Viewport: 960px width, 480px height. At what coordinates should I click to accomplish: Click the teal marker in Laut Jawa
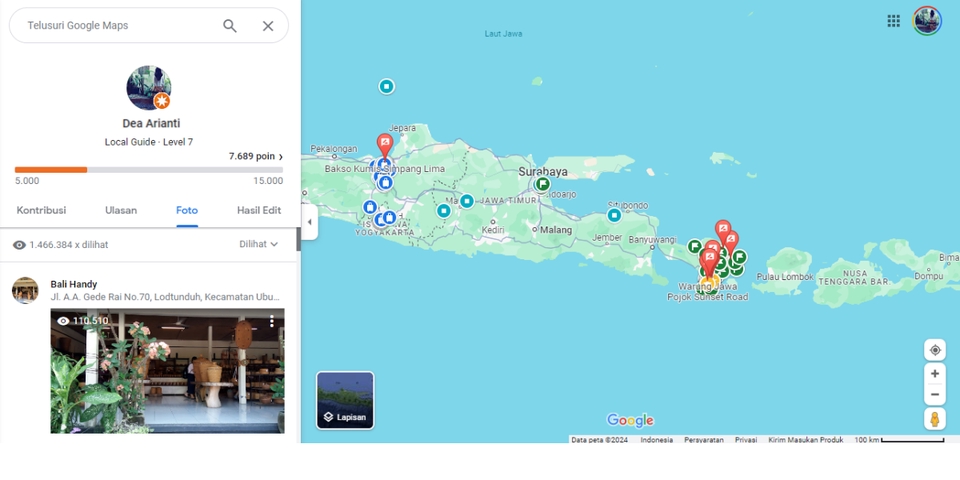pyautogui.click(x=386, y=86)
